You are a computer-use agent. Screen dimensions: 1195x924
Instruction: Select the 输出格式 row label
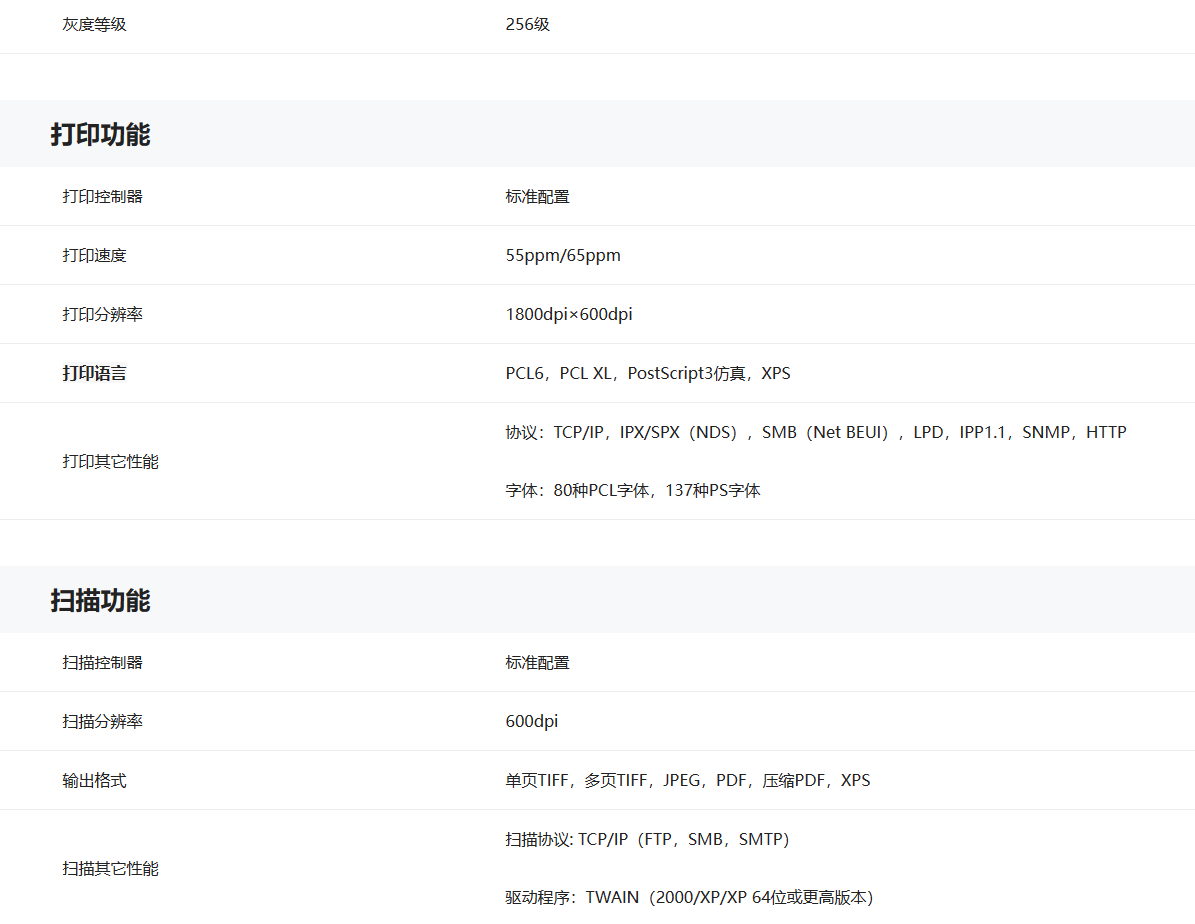[94, 781]
